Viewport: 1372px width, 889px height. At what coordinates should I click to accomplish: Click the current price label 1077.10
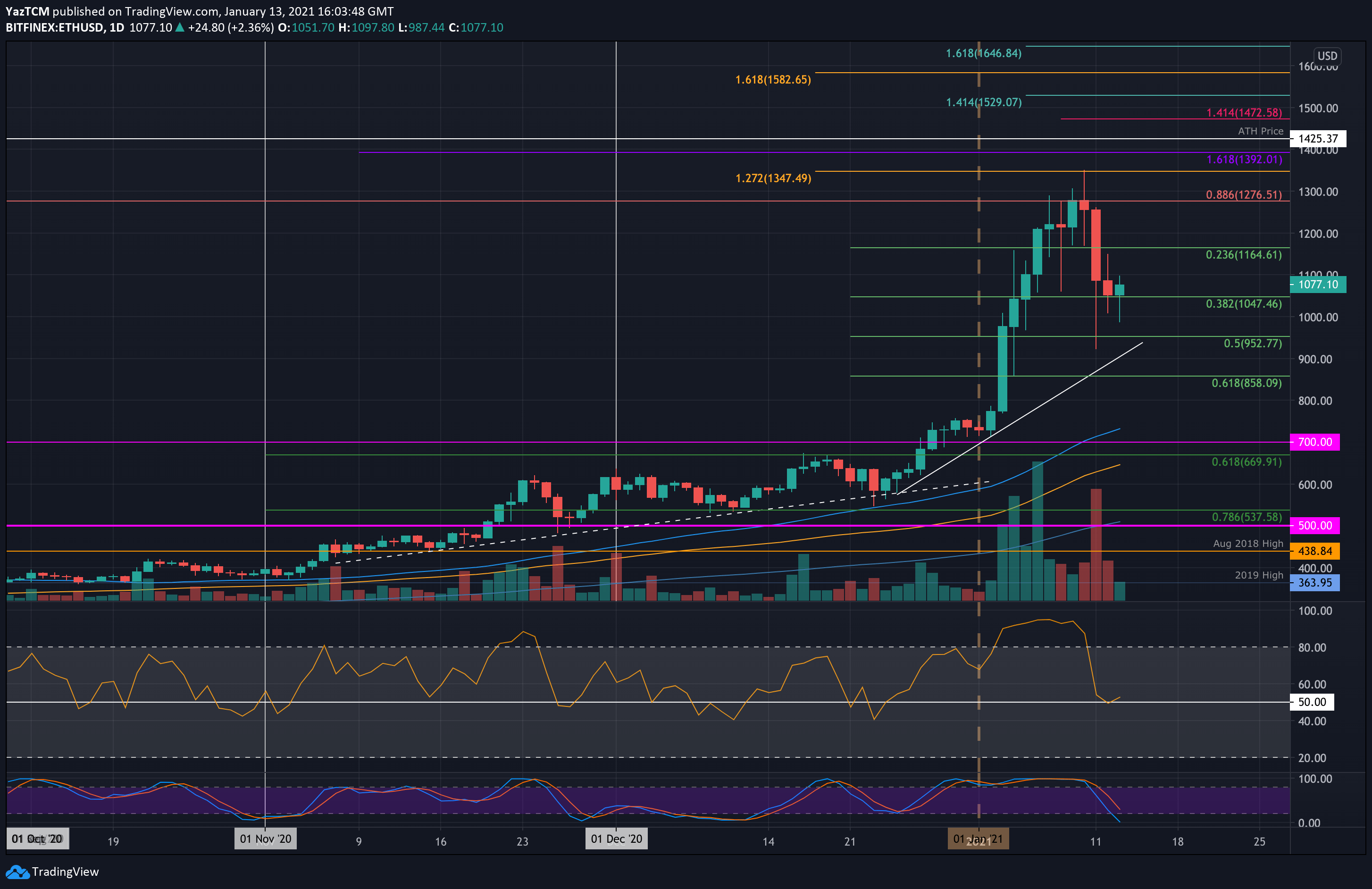point(1318,284)
